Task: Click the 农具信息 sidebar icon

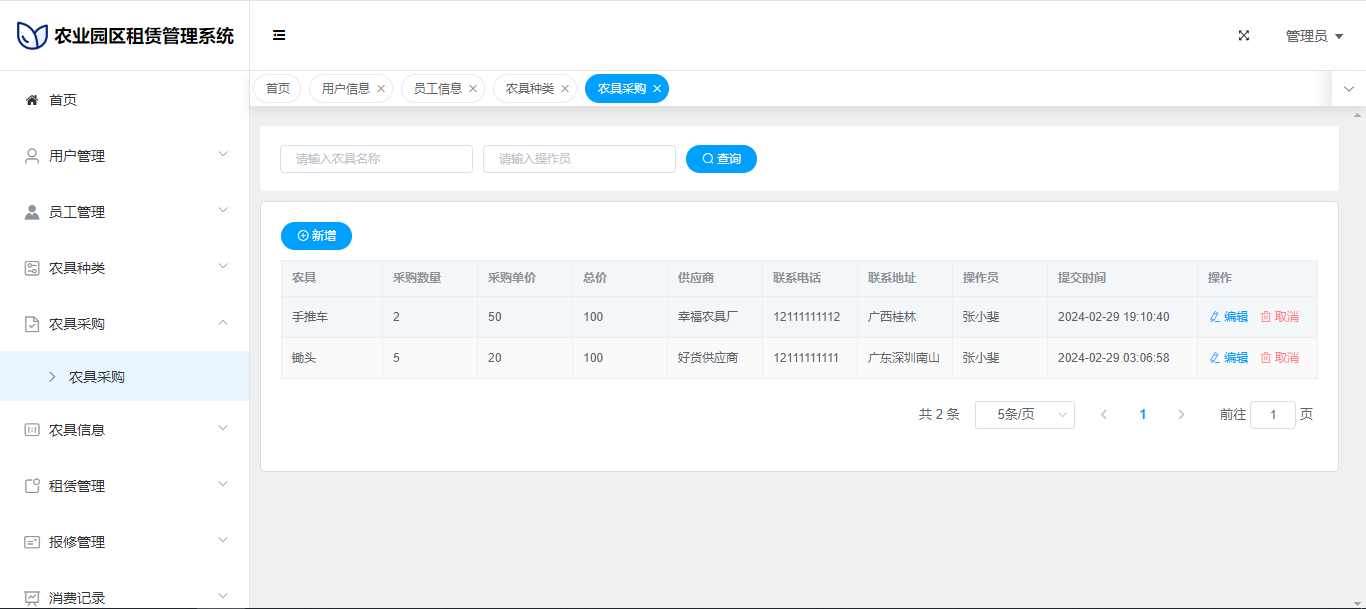Action: (x=32, y=430)
